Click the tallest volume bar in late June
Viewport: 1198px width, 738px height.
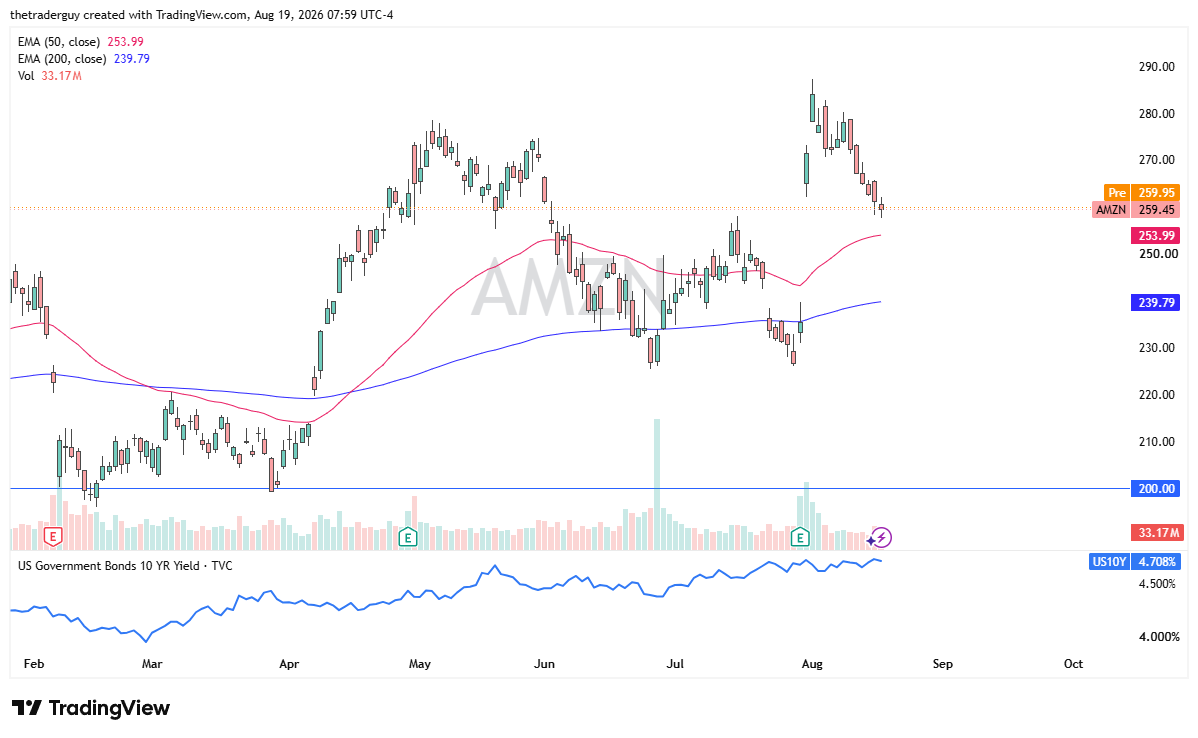tap(656, 484)
